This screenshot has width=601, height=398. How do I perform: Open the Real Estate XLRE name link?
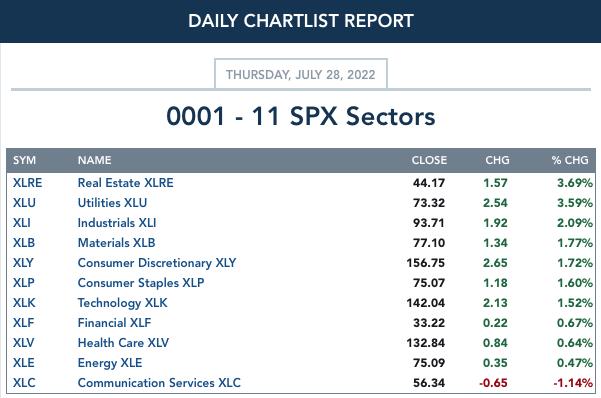click(125, 183)
